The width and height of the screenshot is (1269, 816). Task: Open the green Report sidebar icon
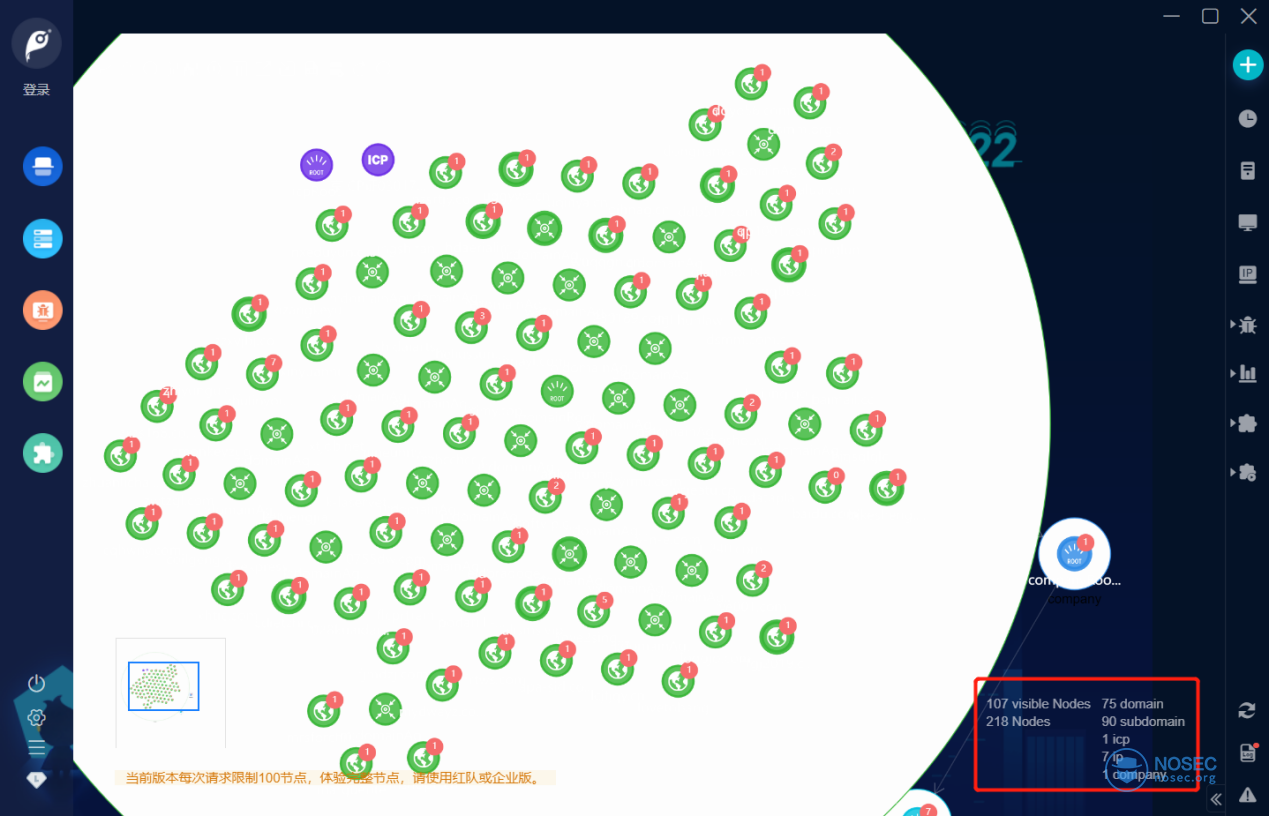[x=43, y=382]
